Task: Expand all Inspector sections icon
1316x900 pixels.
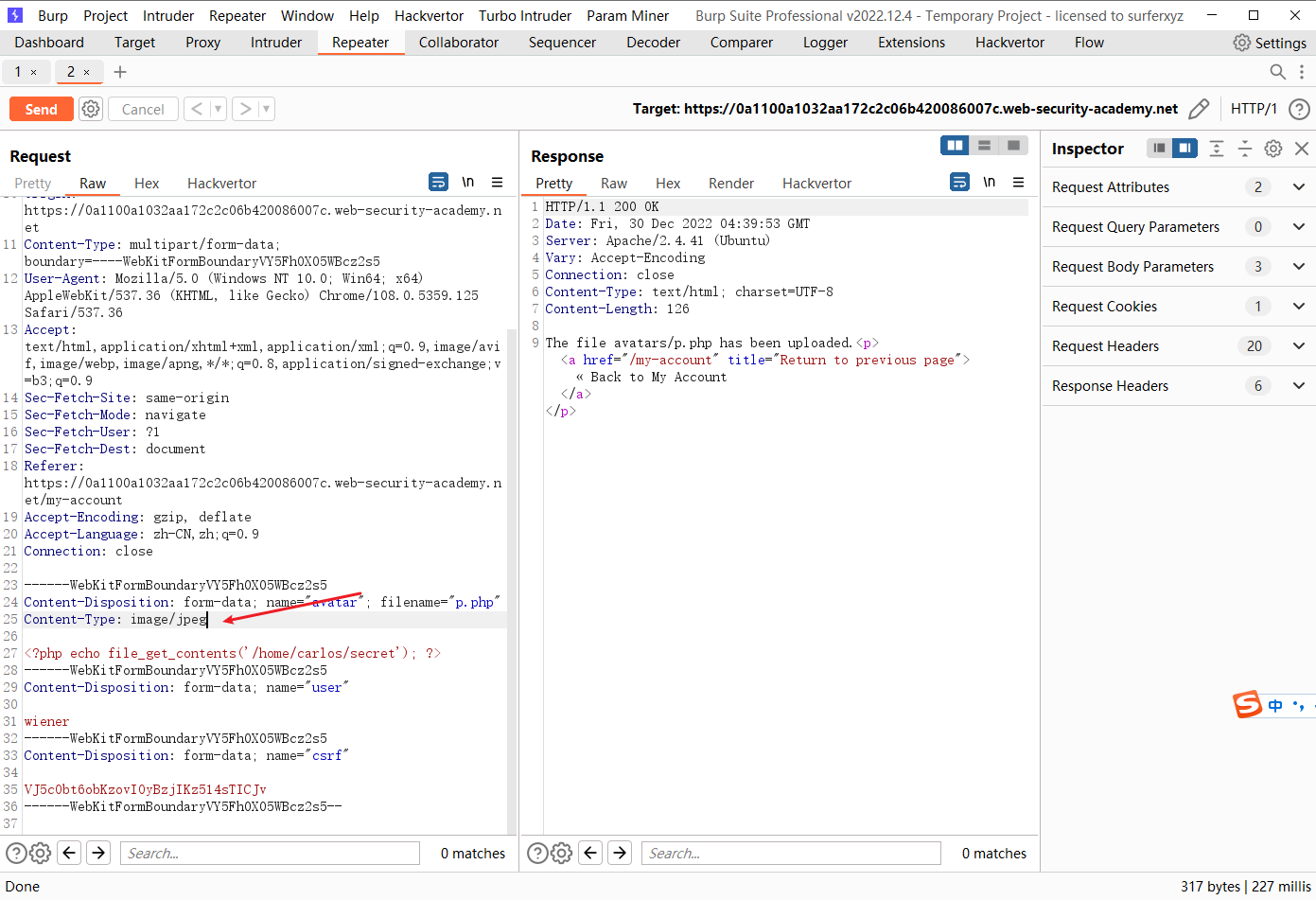Action: pos(1217,148)
